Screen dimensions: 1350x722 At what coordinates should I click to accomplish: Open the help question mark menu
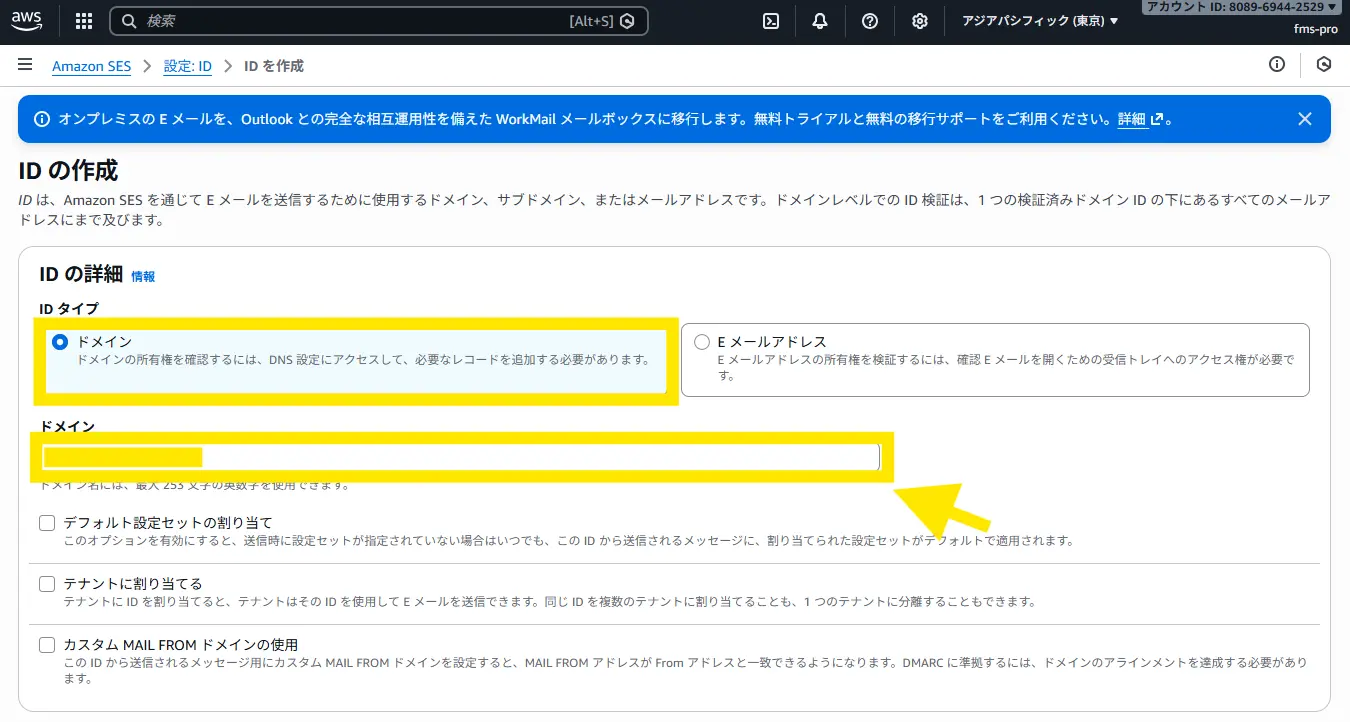[870, 21]
